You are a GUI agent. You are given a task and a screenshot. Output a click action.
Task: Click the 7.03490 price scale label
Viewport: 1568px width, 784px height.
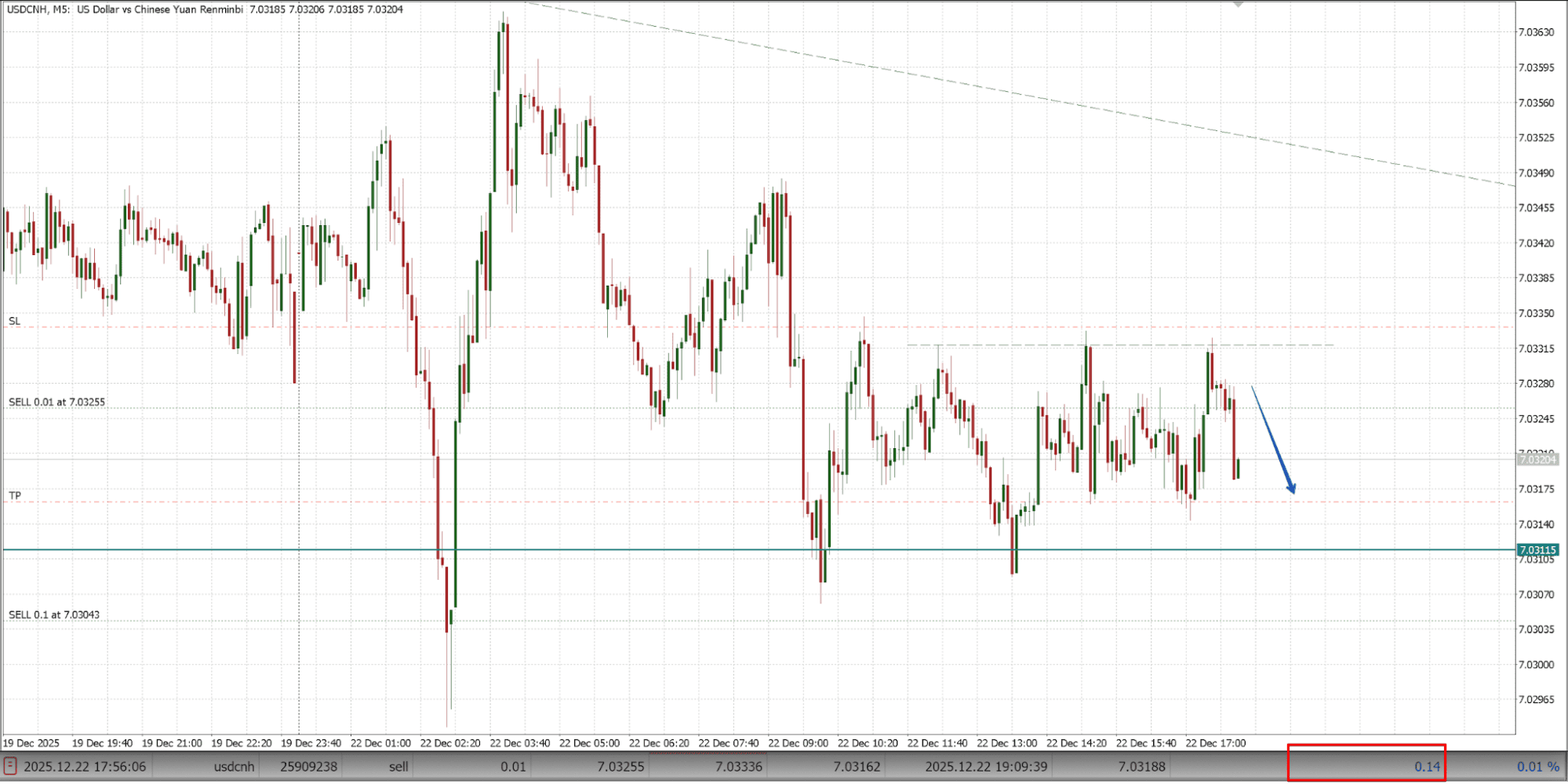pos(1536,173)
